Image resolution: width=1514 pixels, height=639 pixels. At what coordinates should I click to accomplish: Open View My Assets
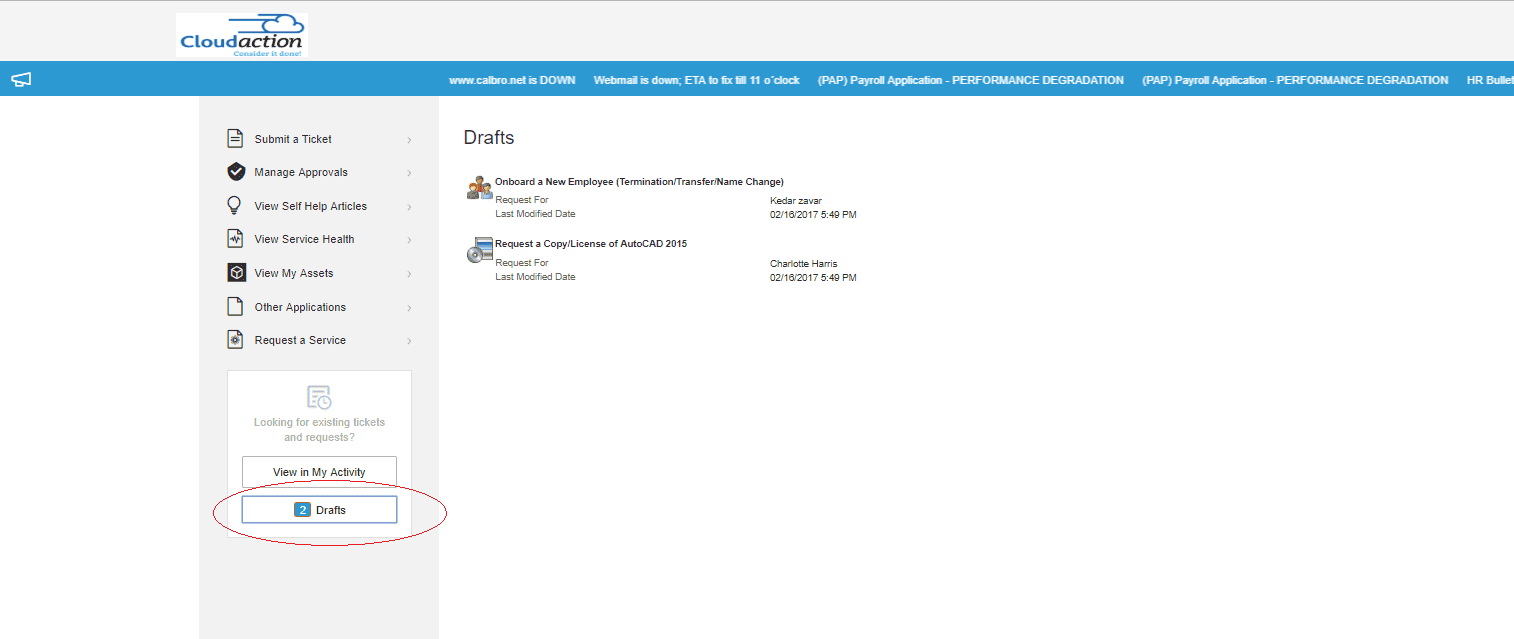pyautogui.click(x=319, y=273)
